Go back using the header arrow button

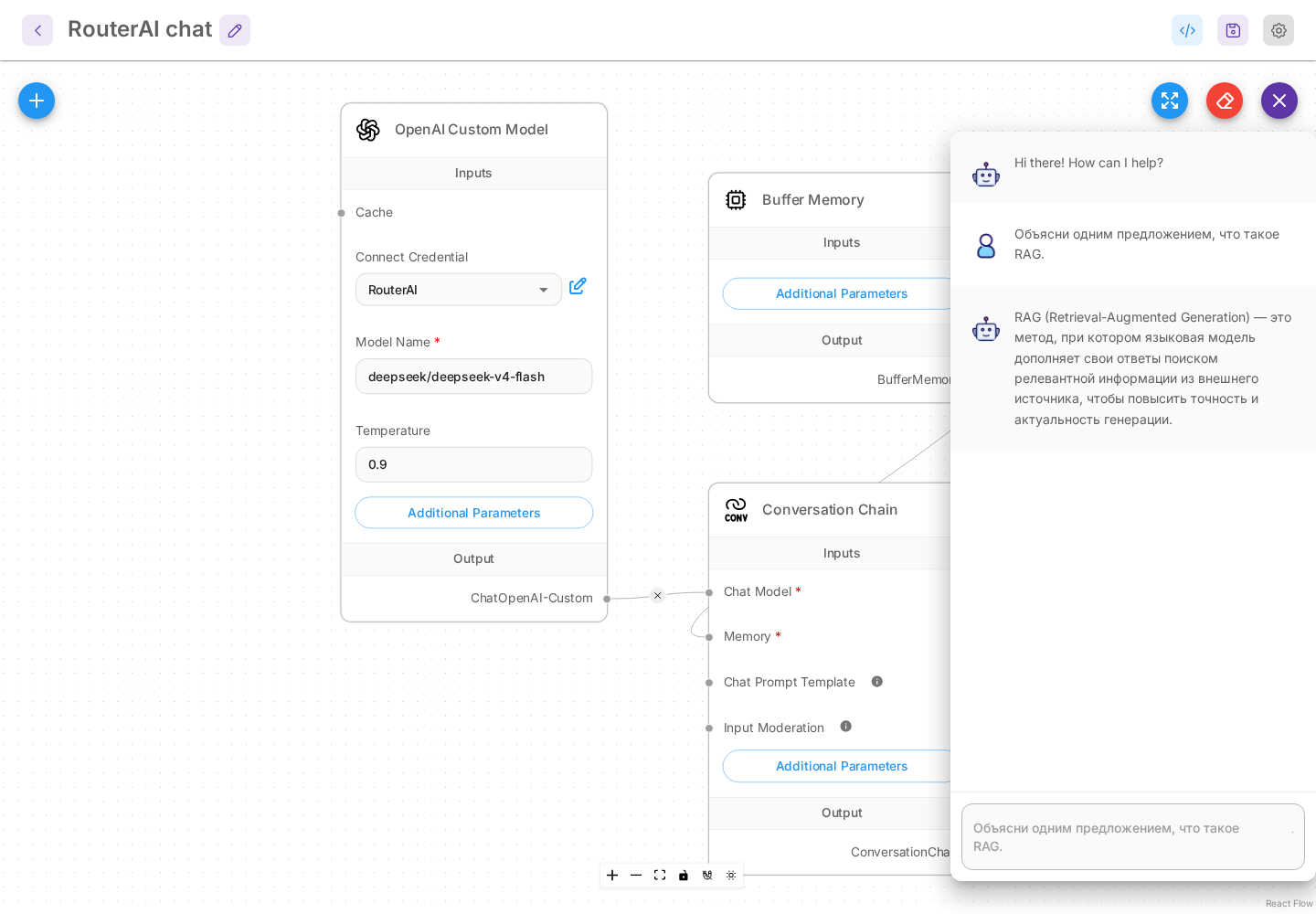[37, 30]
